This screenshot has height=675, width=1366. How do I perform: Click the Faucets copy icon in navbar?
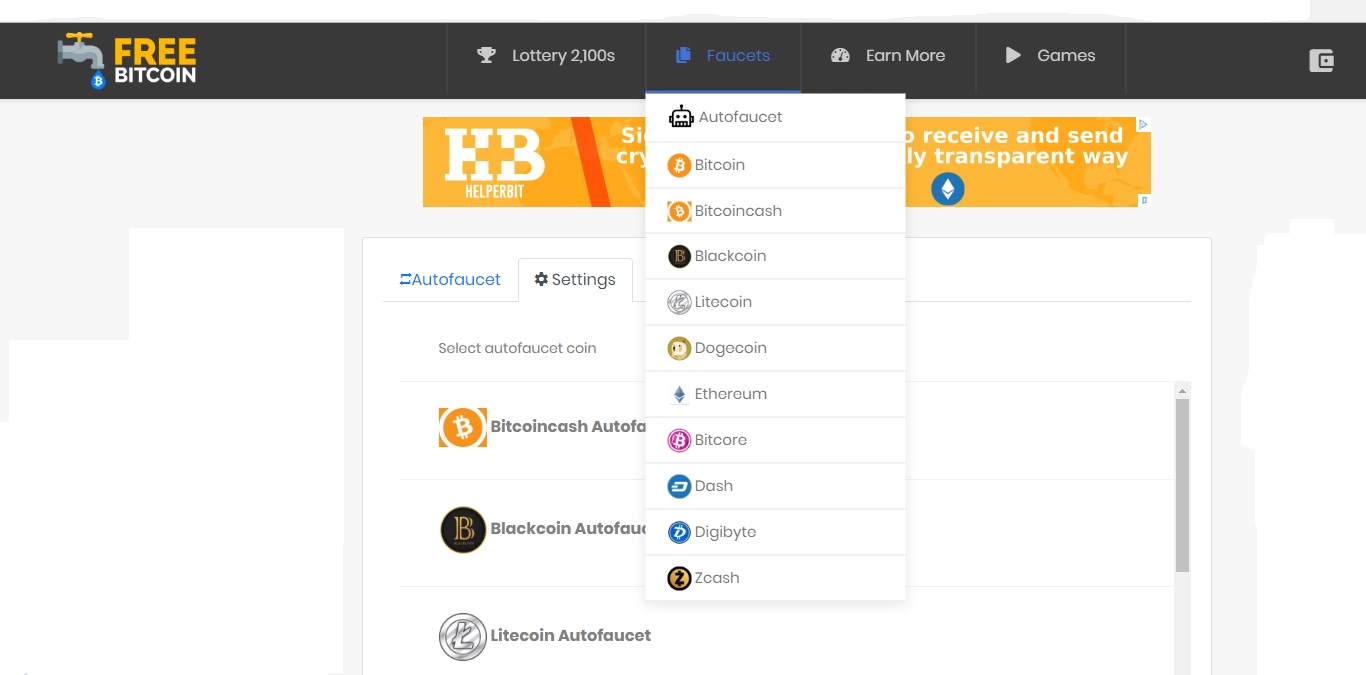[x=683, y=55]
